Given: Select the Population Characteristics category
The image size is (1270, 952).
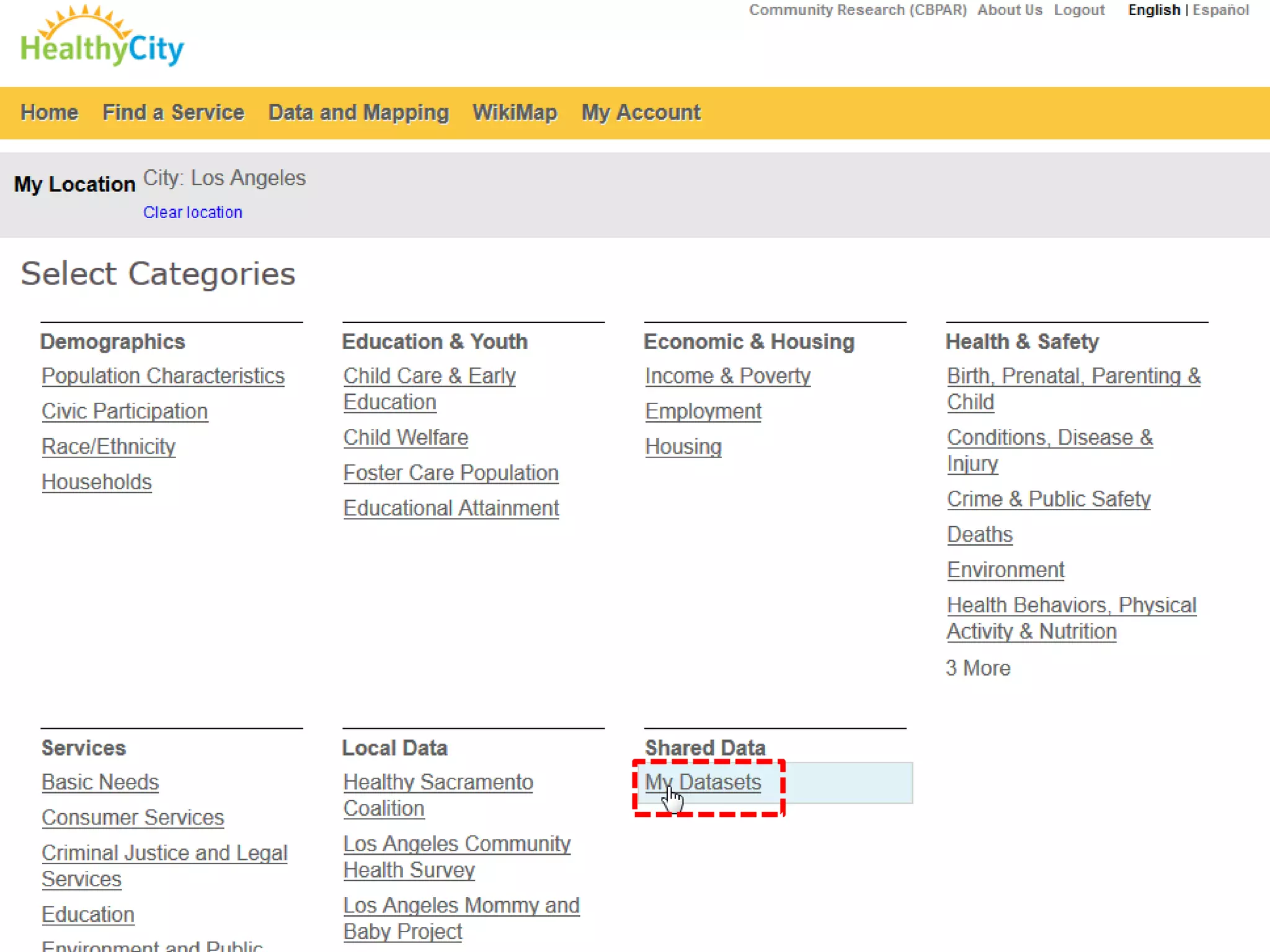Looking at the screenshot, I should point(163,376).
